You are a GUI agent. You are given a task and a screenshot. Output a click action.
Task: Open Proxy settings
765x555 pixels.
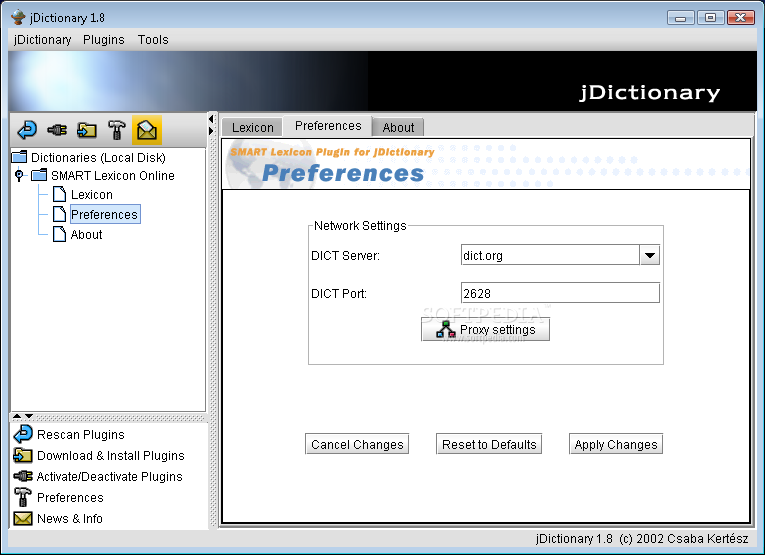click(x=485, y=329)
